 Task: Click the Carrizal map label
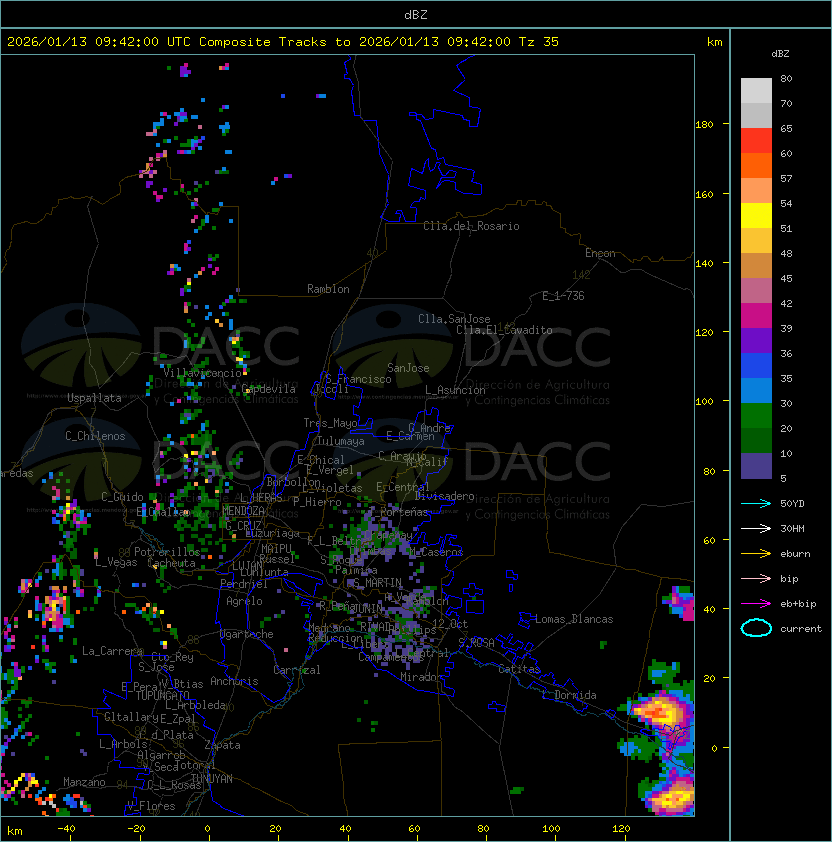(297, 670)
